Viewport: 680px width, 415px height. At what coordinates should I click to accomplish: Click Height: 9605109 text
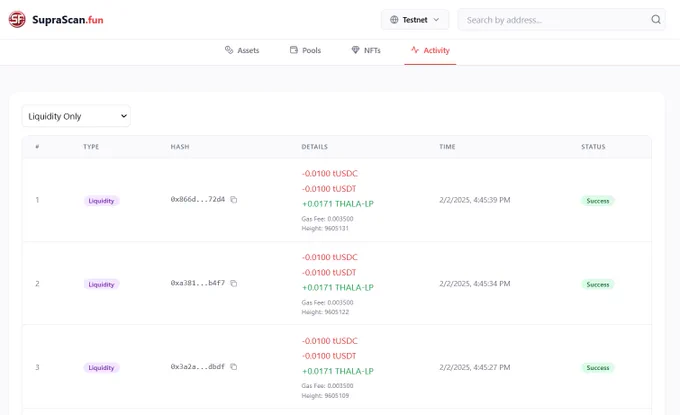click(325, 395)
